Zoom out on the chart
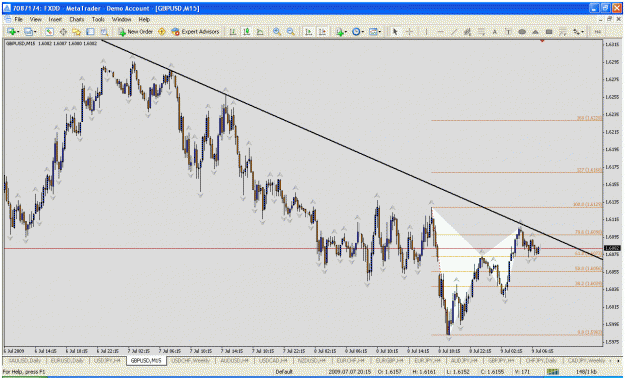Viewport: 625px width, 378px height. click(x=291, y=32)
